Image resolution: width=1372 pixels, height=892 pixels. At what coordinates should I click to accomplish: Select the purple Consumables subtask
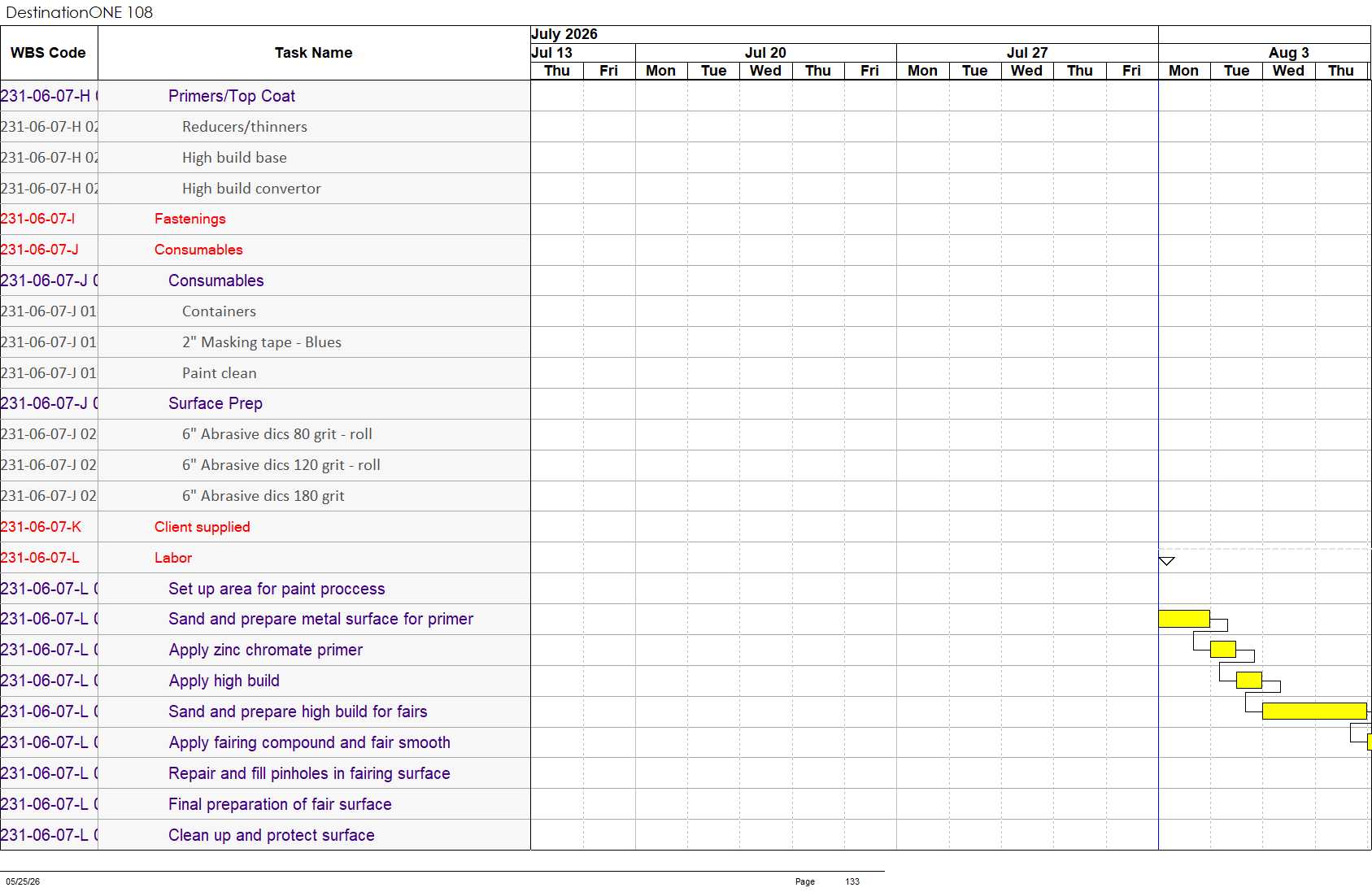coord(216,281)
